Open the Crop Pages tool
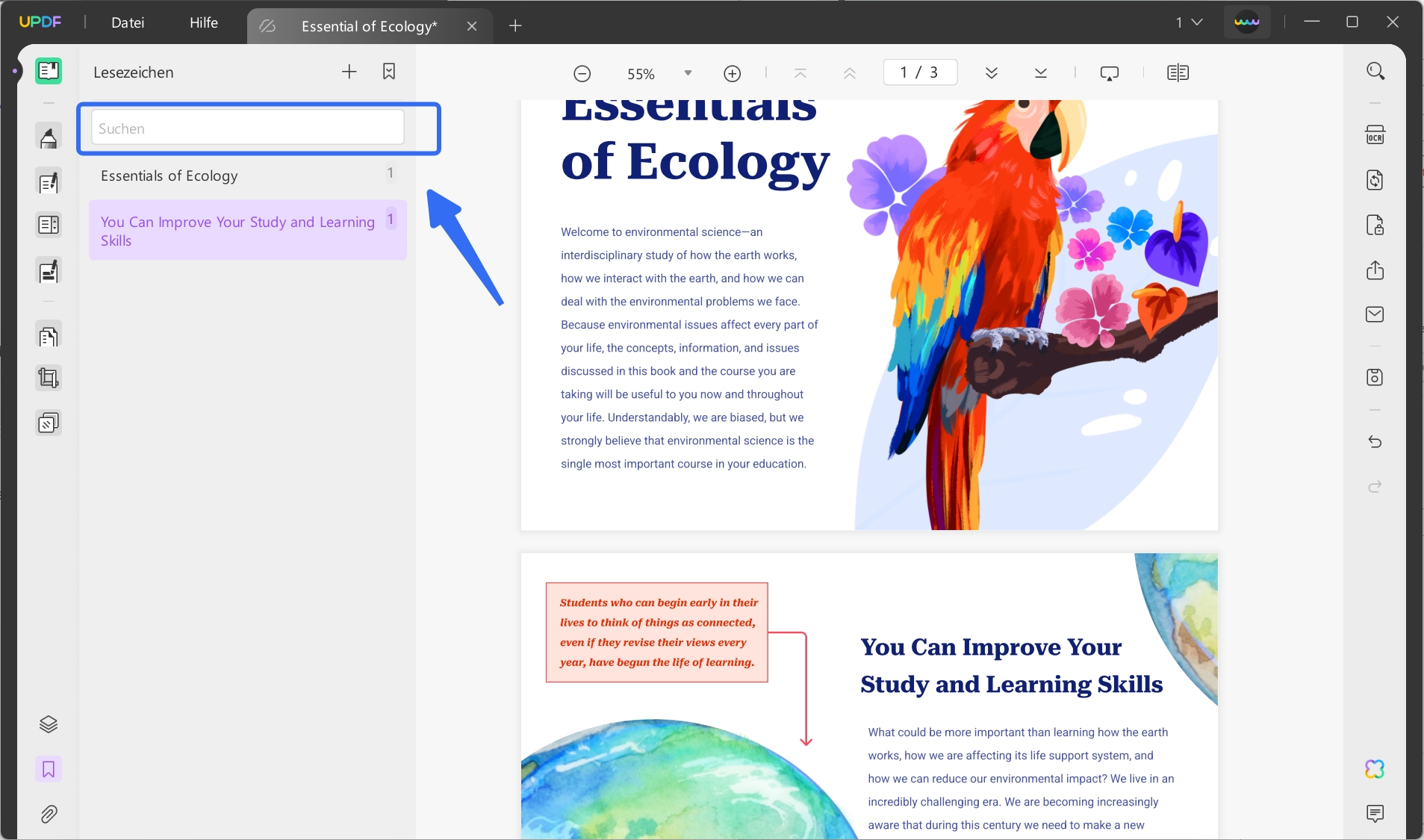The height and width of the screenshot is (840, 1424). tap(49, 378)
